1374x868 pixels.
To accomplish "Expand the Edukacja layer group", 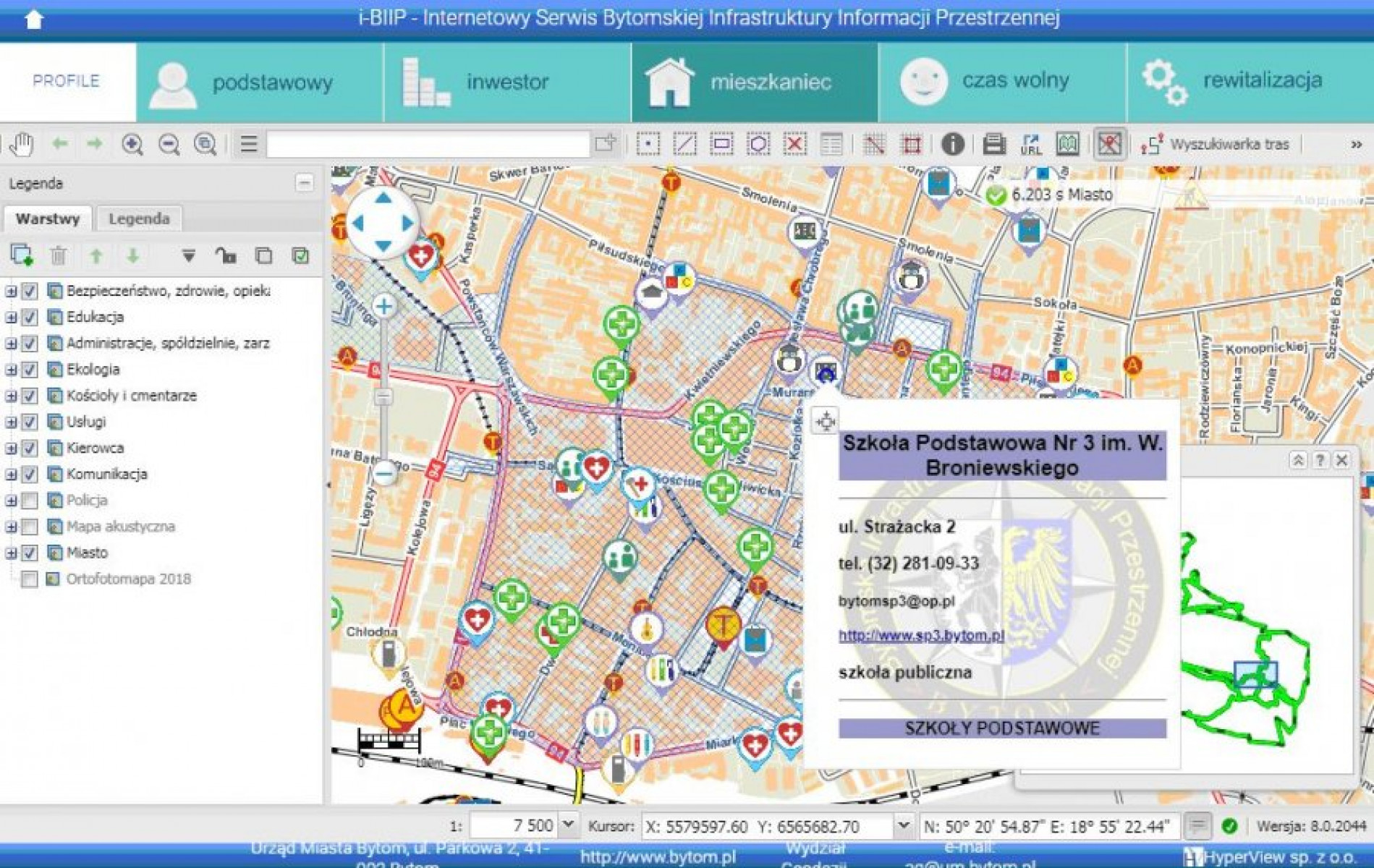I will coord(11,317).
